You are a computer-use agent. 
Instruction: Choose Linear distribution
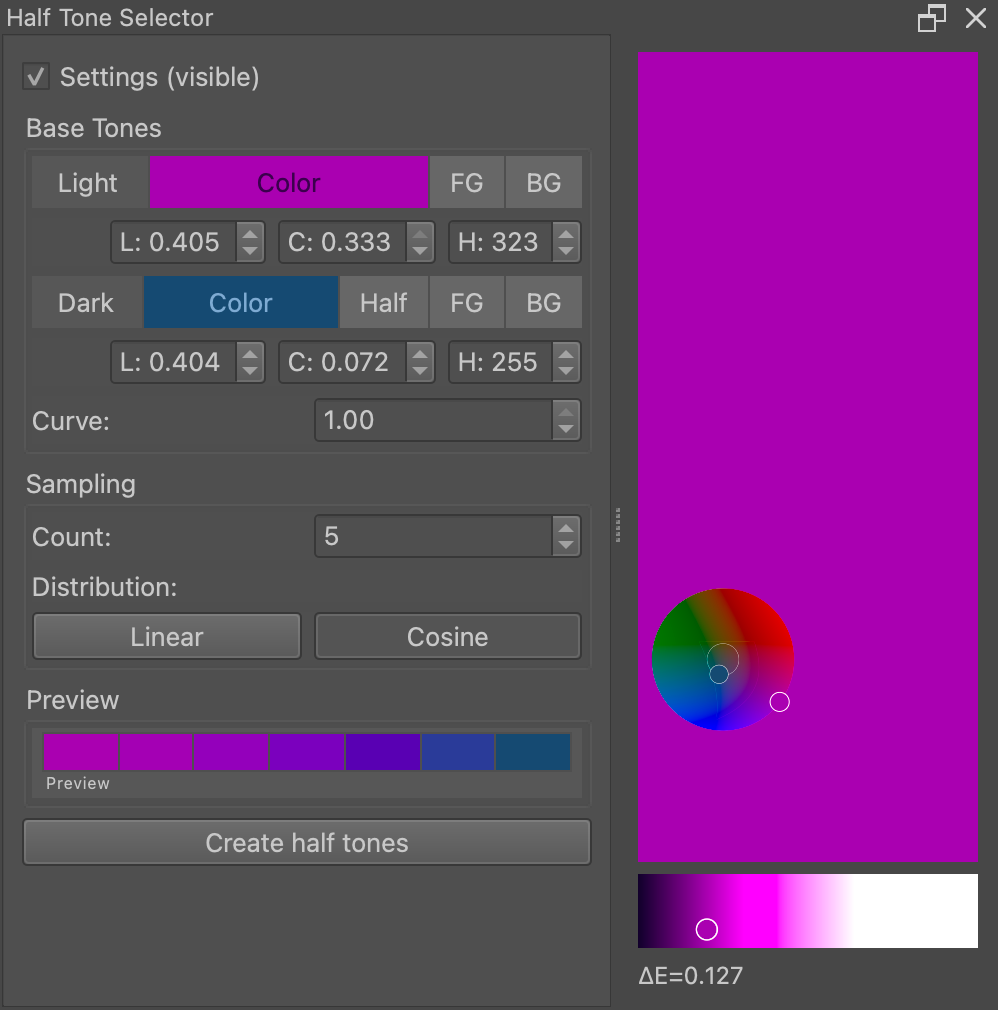tap(167, 637)
